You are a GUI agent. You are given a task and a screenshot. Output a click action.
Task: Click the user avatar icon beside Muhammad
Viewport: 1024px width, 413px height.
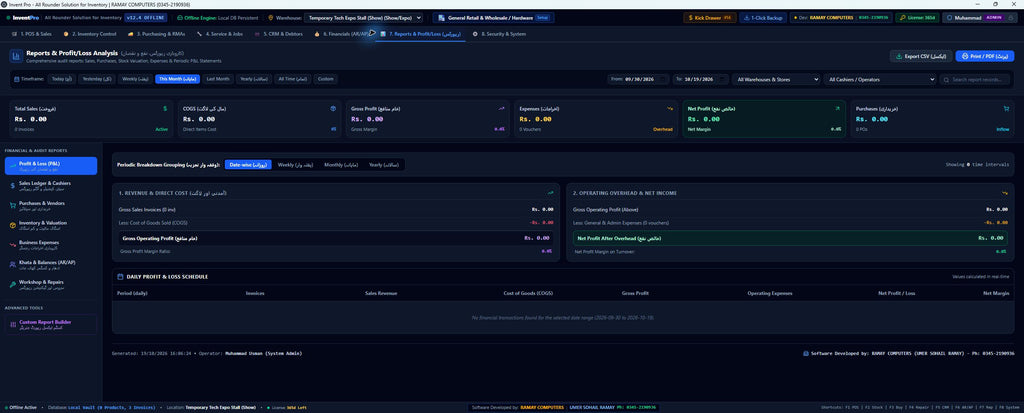[950, 18]
